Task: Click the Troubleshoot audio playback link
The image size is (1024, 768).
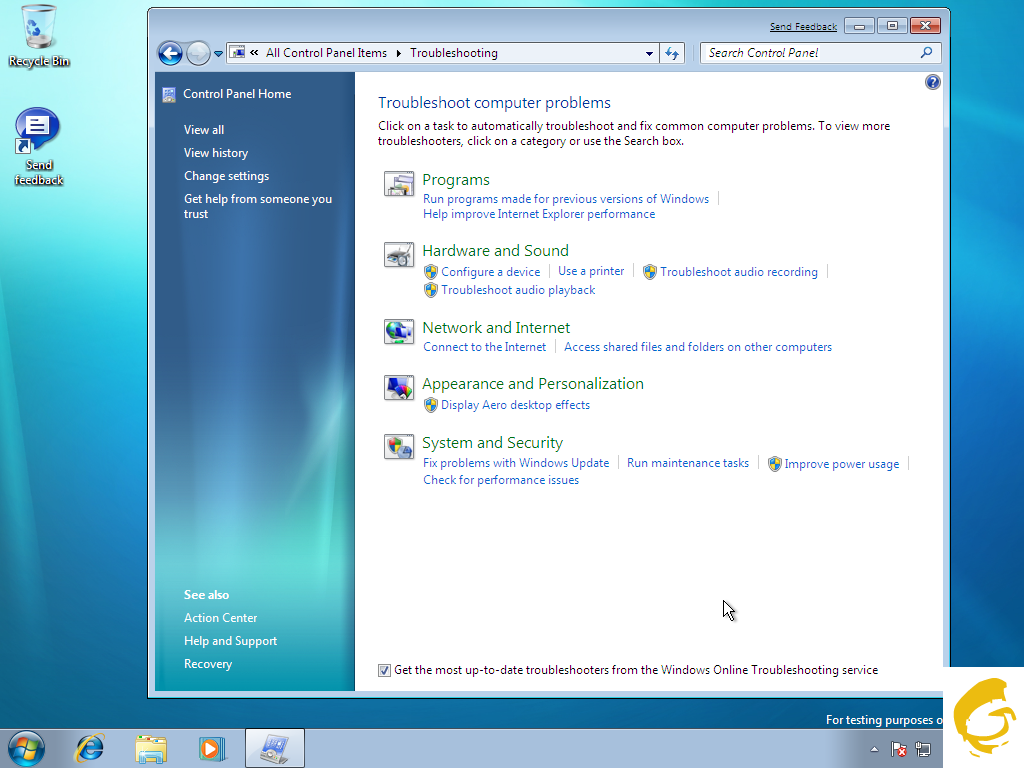Action: click(518, 290)
